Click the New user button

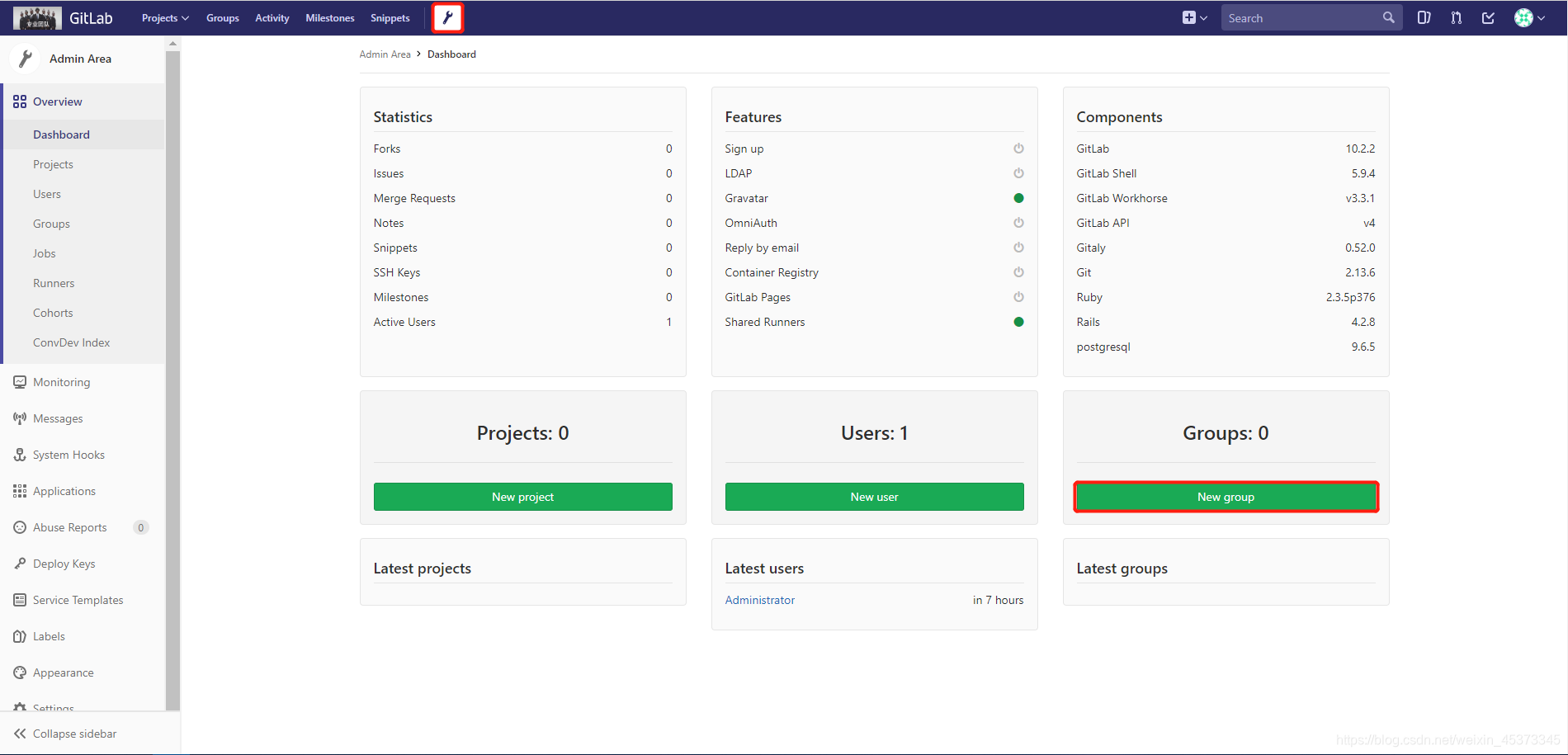coord(874,497)
